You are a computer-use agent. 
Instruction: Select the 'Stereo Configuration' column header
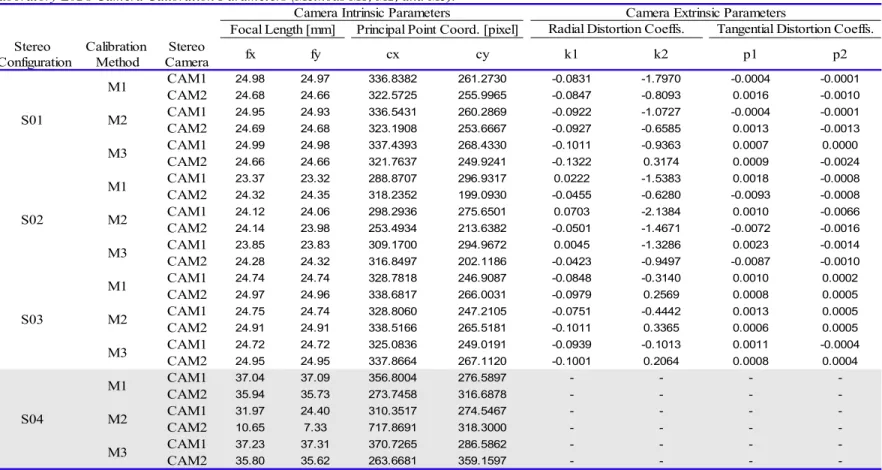point(35,55)
